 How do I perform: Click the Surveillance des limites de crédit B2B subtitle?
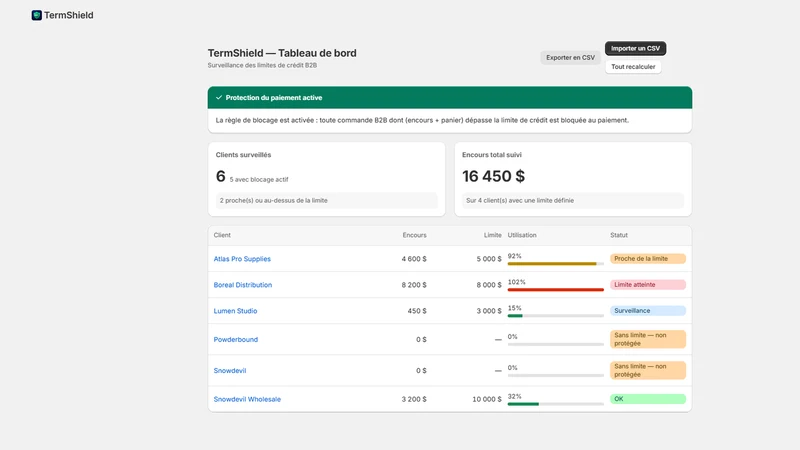(262, 65)
